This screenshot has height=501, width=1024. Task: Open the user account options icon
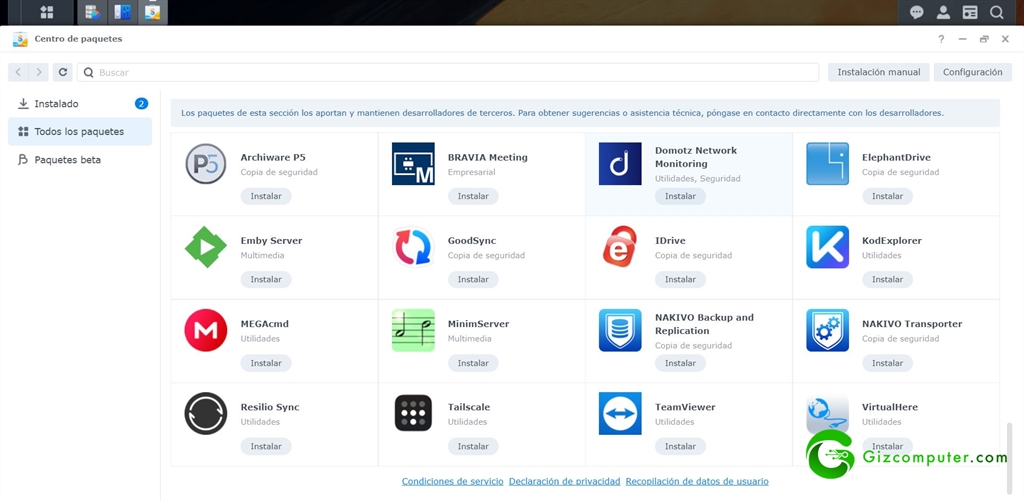[x=943, y=12]
